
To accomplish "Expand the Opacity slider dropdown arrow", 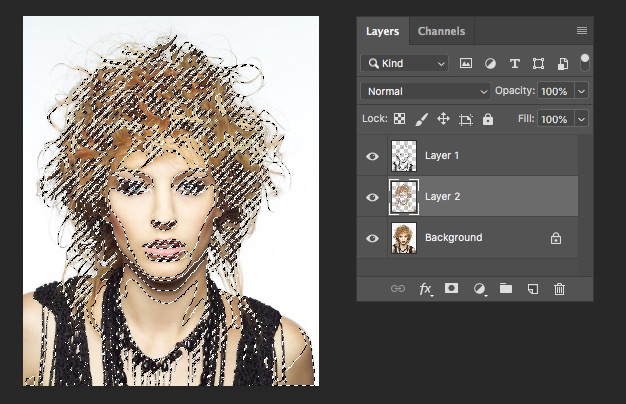I will click(581, 91).
